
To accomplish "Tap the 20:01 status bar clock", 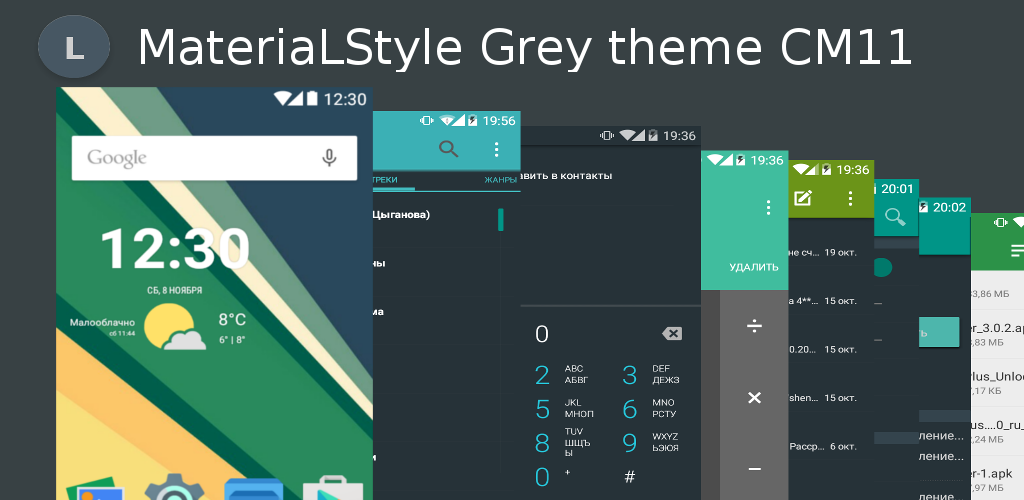I will (897, 189).
